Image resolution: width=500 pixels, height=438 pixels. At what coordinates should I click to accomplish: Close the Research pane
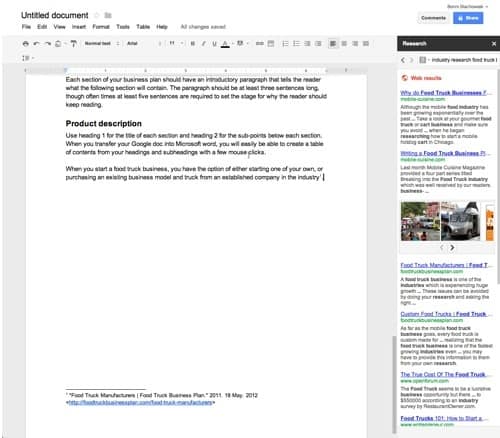pyautogui.click(x=494, y=44)
